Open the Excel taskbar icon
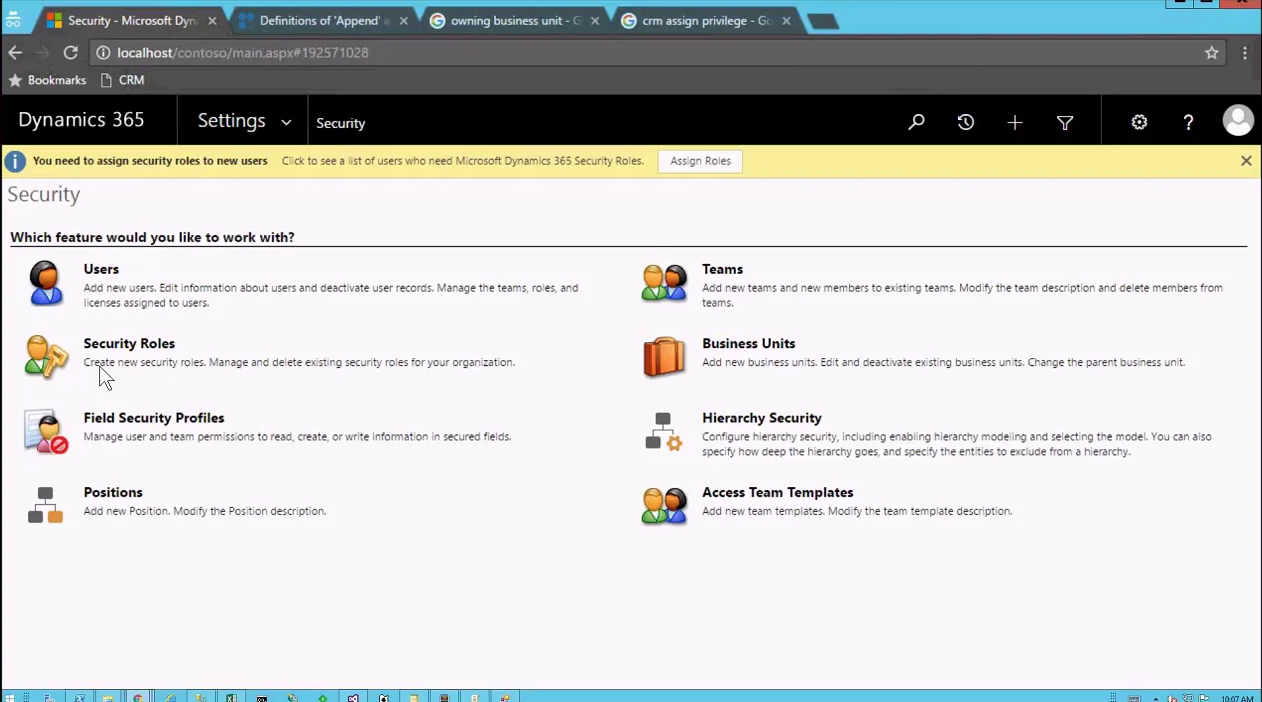 click(x=230, y=696)
